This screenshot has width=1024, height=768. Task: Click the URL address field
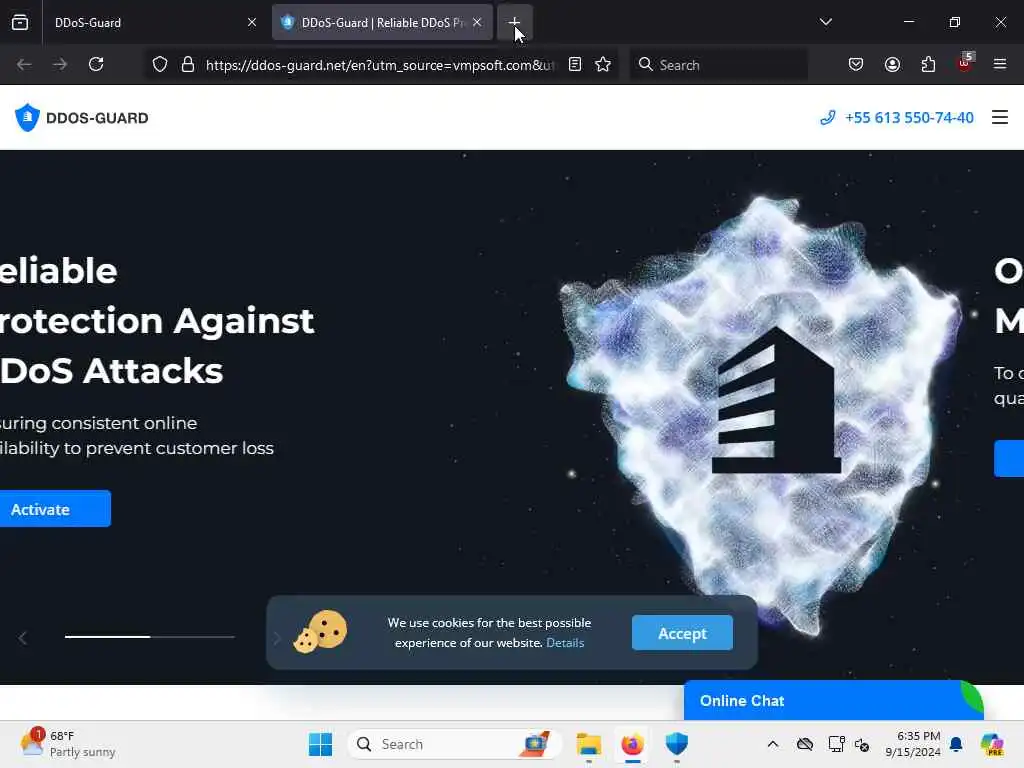pos(379,65)
